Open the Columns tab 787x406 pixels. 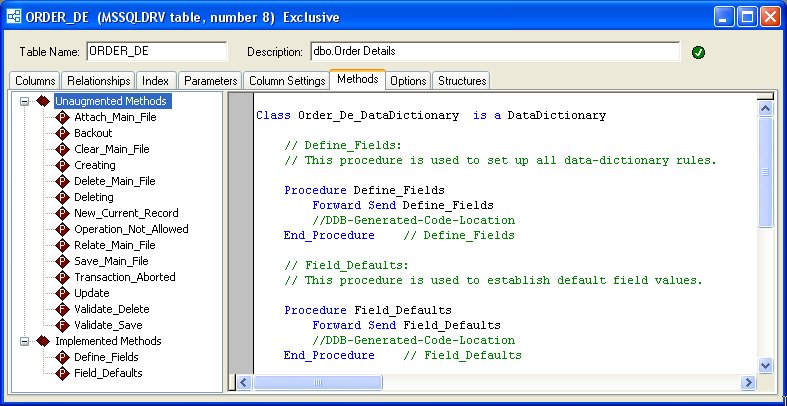[x=35, y=81]
